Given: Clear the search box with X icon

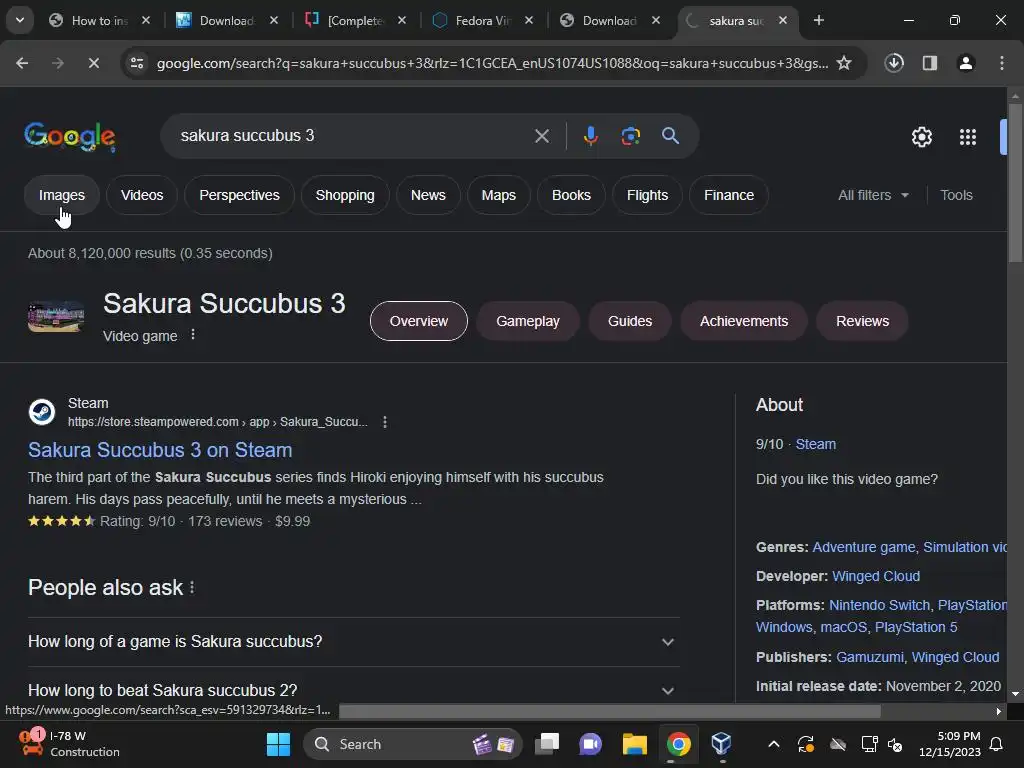Looking at the screenshot, I should (541, 136).
